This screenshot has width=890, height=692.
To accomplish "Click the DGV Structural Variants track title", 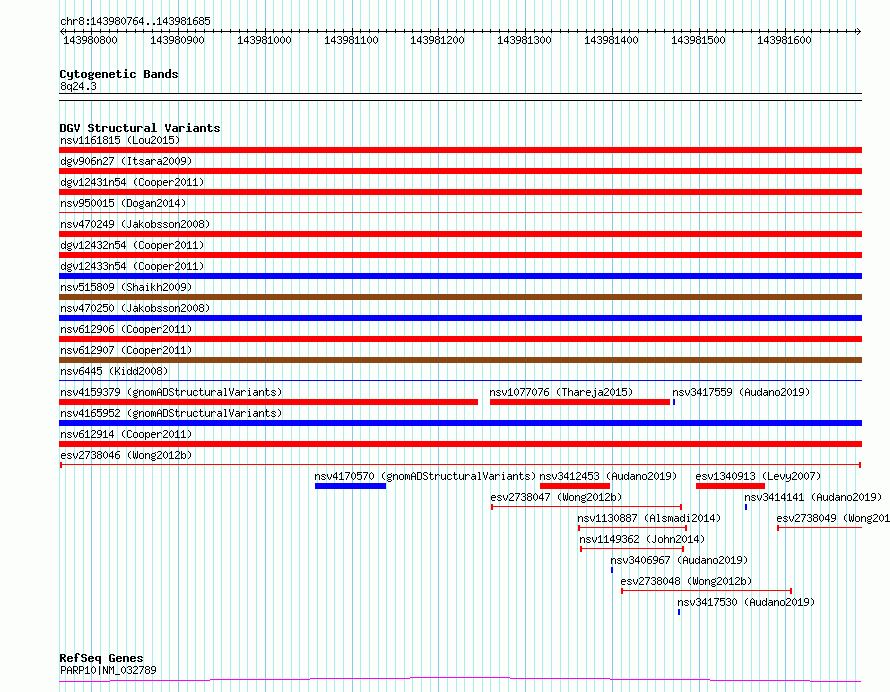I will [140, 128].
